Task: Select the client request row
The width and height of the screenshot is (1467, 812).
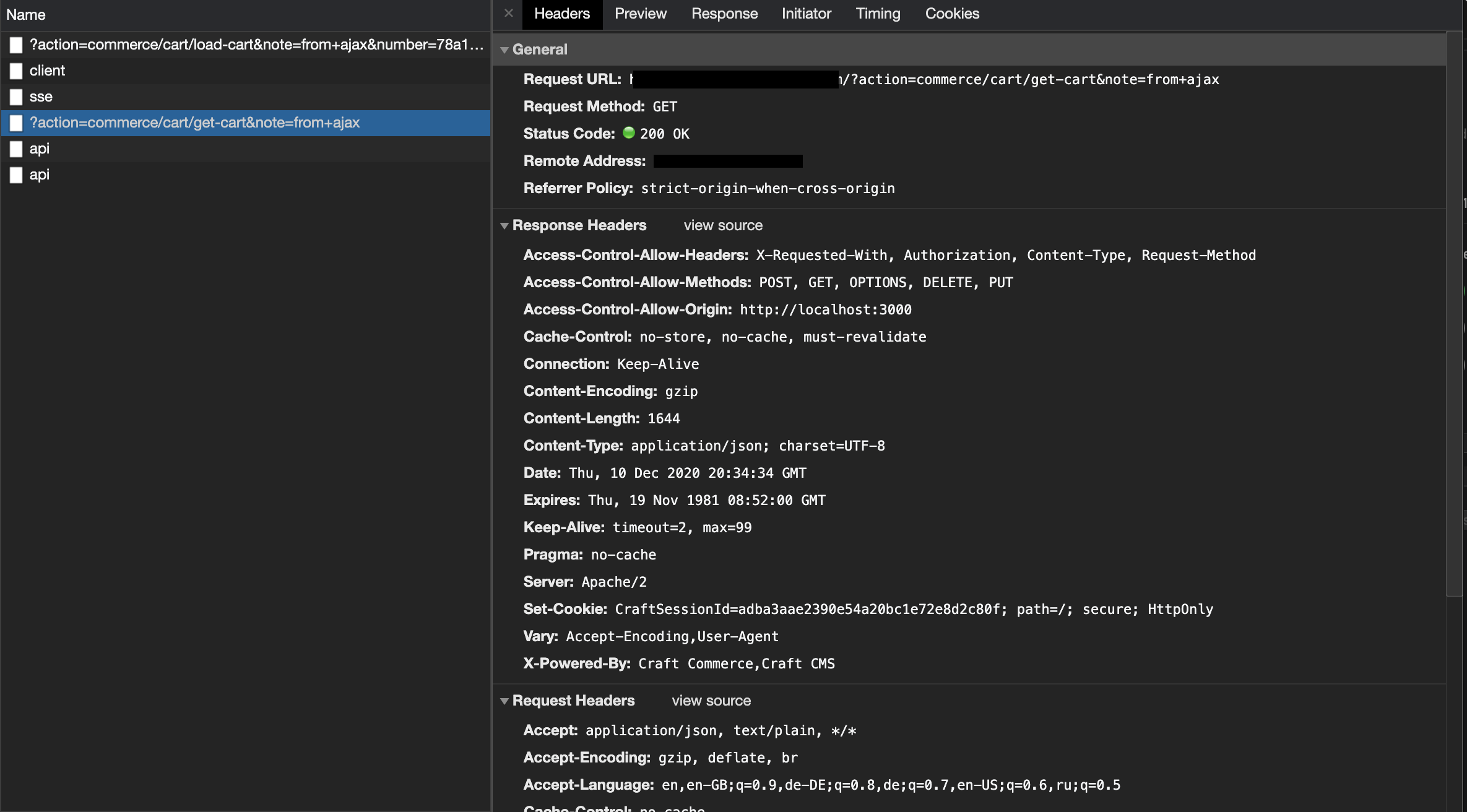Action: [246, 71]
